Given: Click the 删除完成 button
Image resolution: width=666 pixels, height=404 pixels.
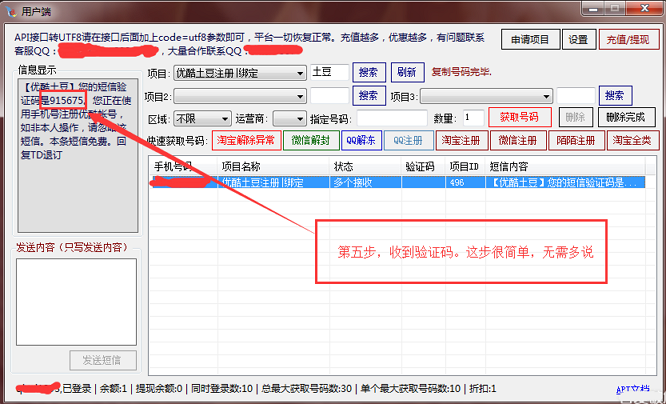Looking at the screenshot, I should tap(626, 117).
